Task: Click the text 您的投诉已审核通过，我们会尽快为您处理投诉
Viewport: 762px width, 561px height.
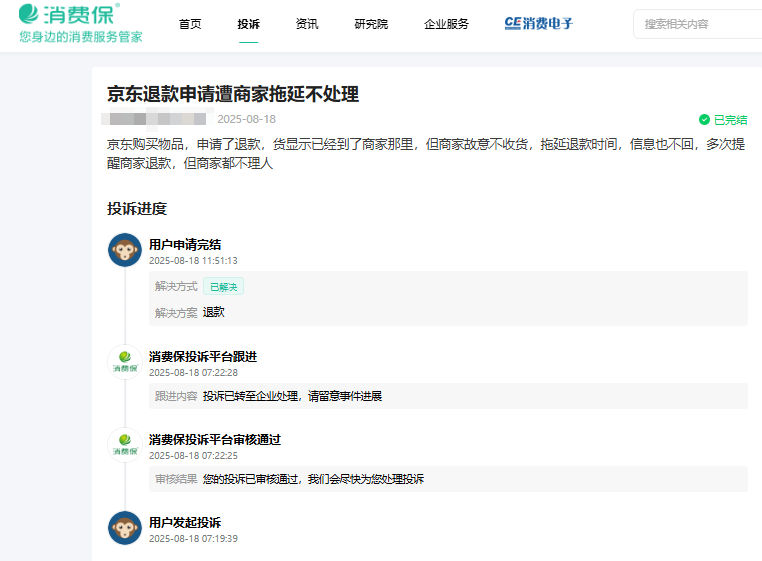Action: [313, 479]
